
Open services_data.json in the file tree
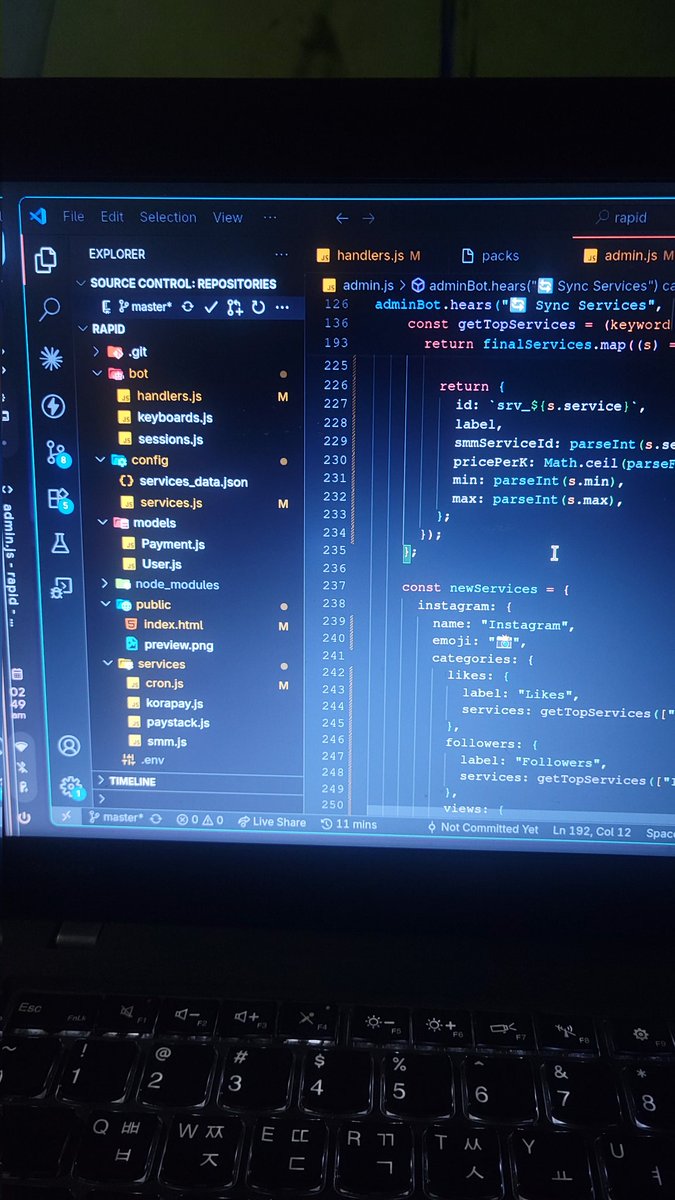193,481
